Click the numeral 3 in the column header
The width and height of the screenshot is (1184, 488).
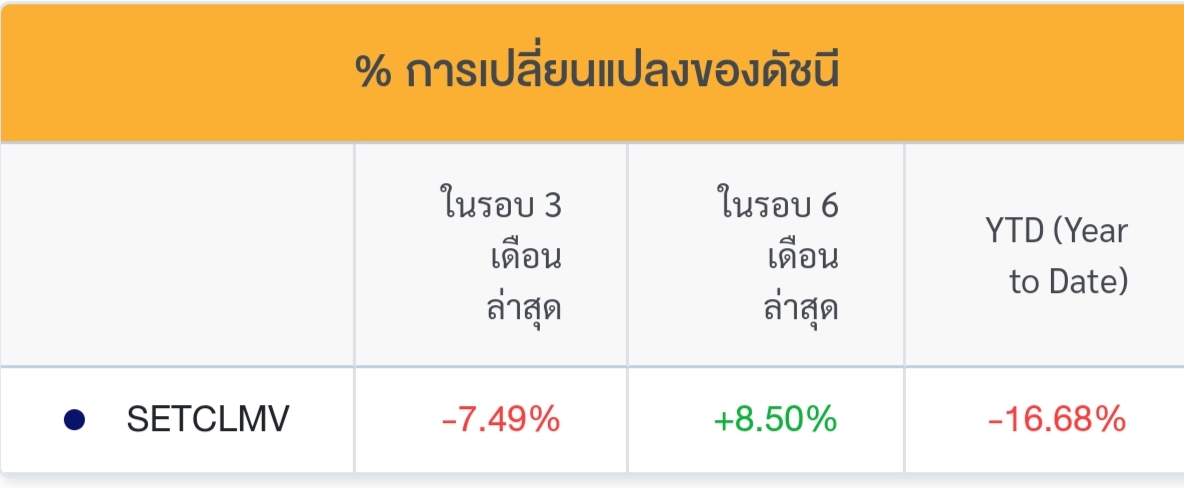(x=551, y=206)
